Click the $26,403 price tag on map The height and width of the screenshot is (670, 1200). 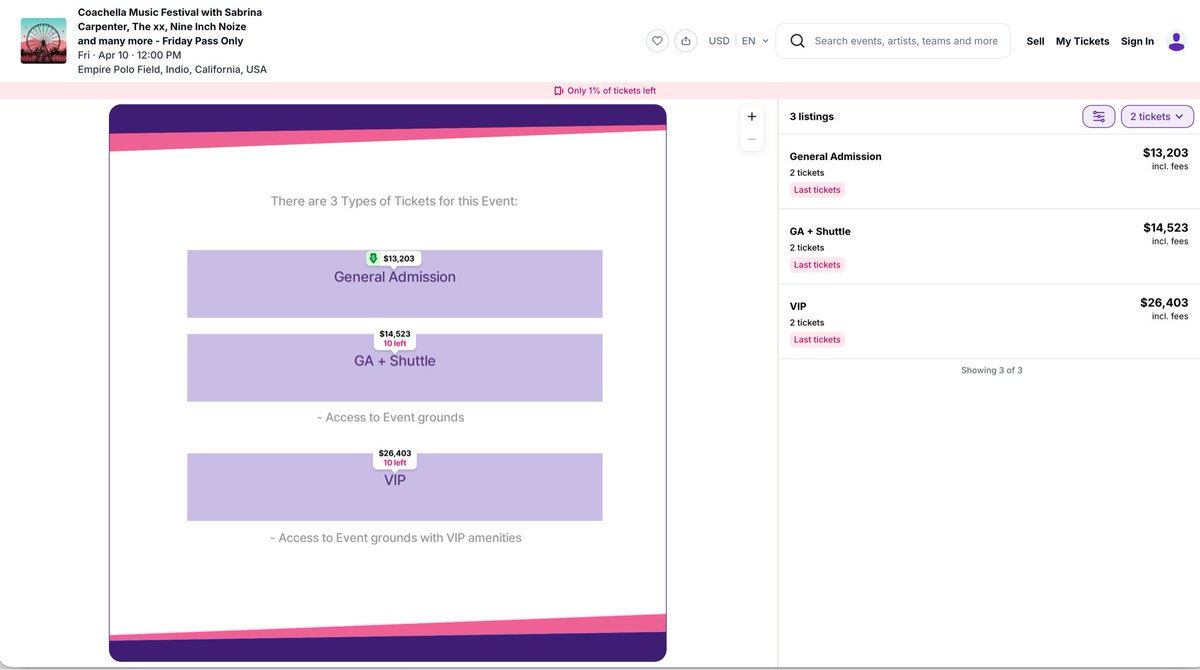[395, 458]
